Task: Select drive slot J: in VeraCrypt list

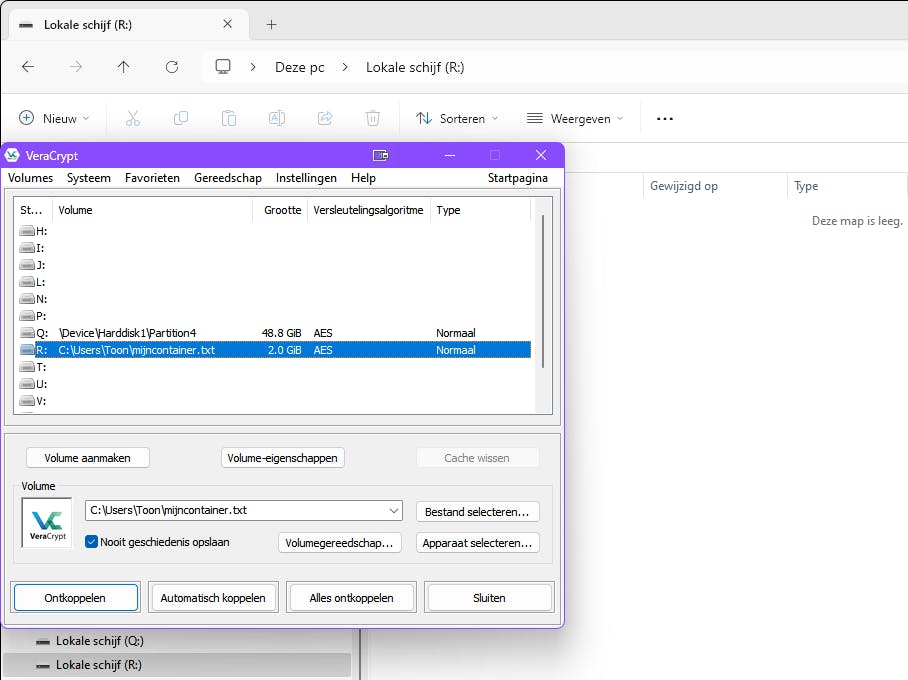Action: coord(32,265)
